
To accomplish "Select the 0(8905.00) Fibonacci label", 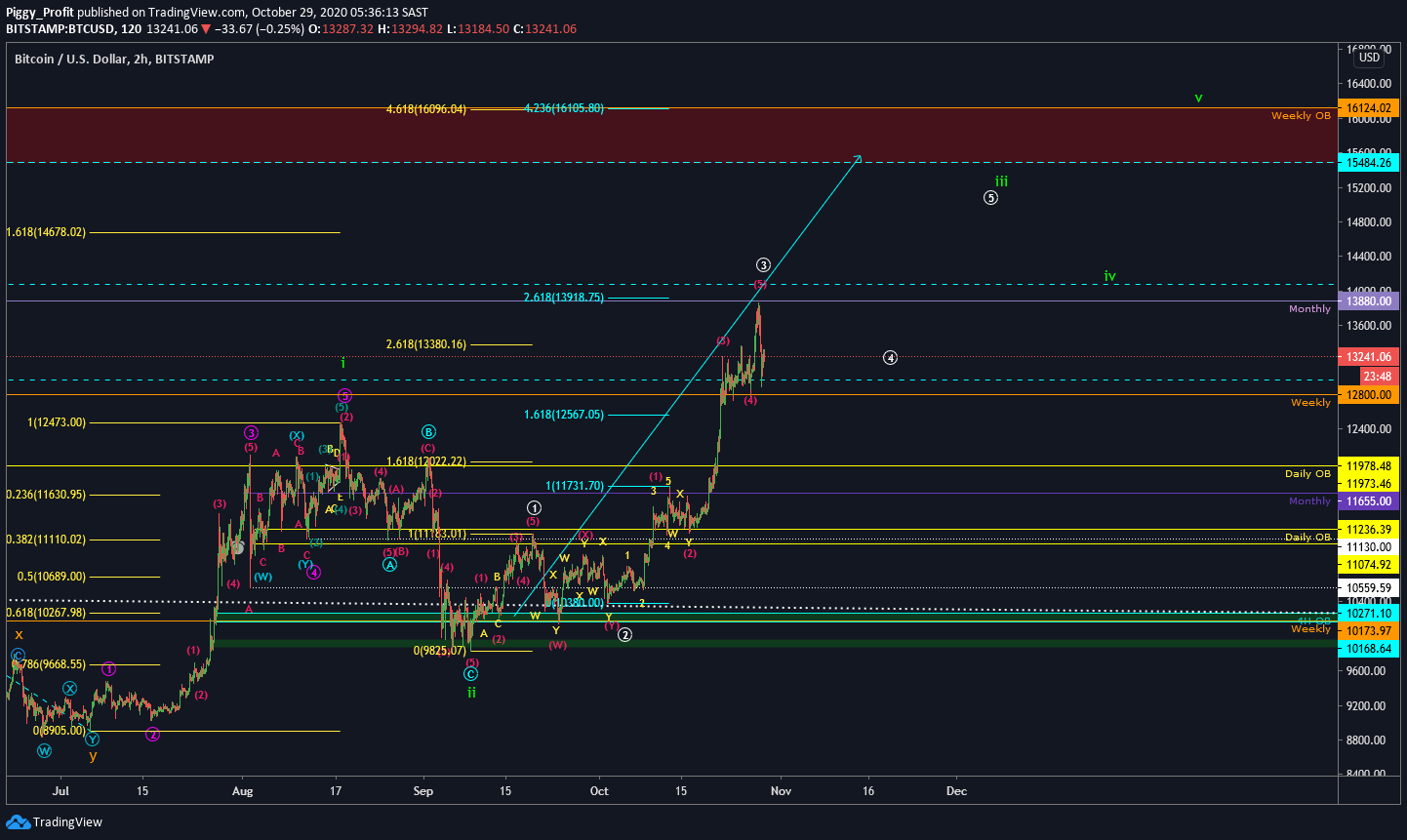I will coord(60,731).
